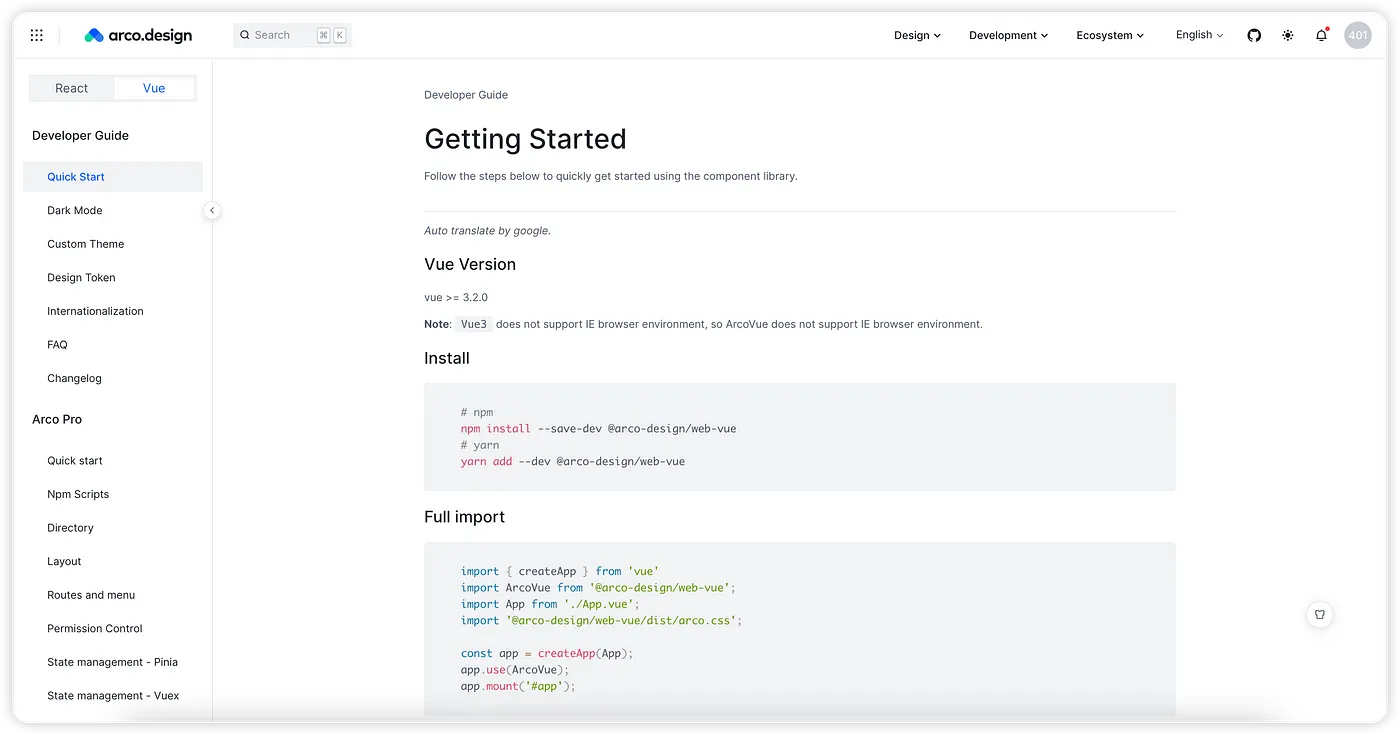Focus the Search input field

coord(292,35)
